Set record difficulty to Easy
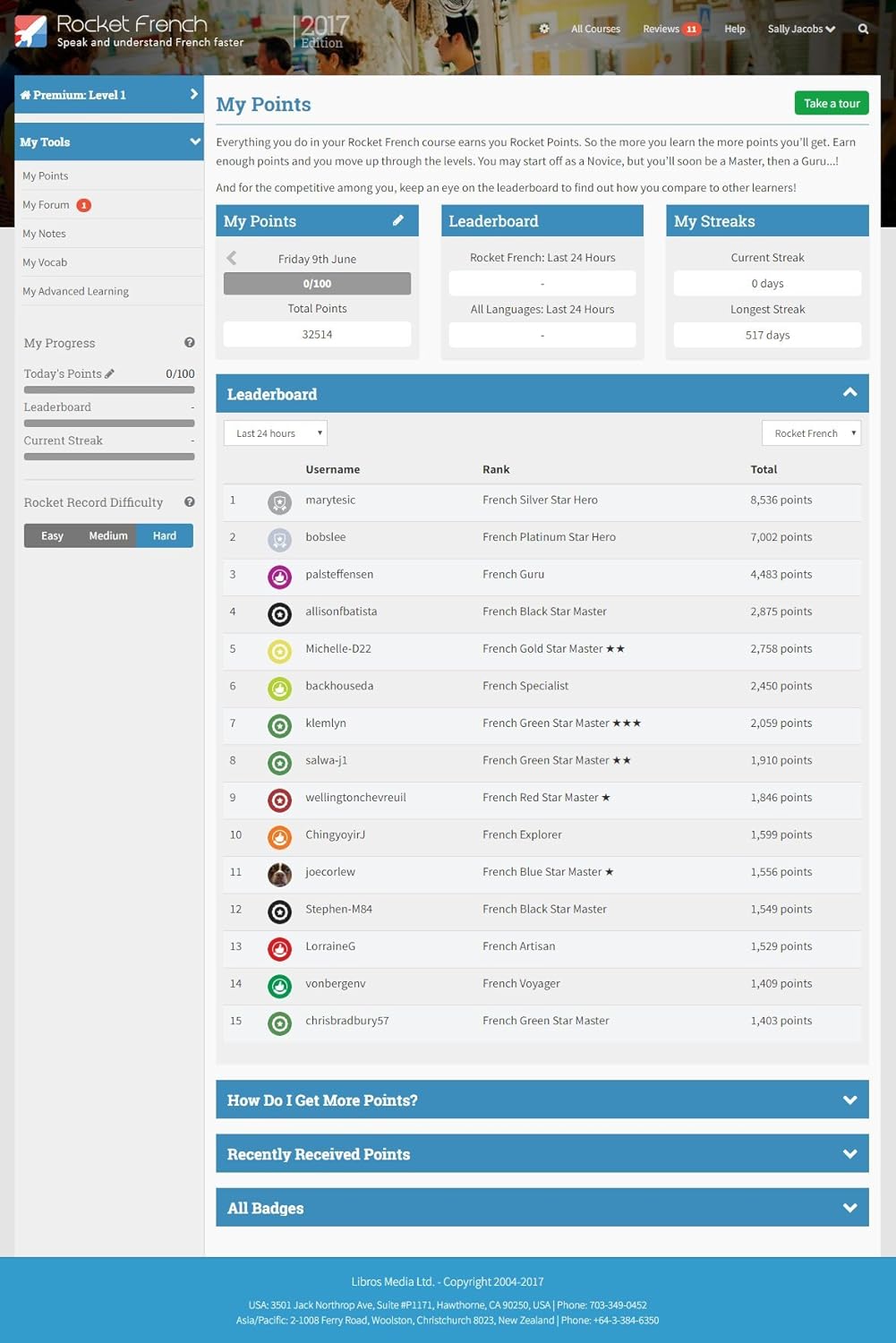This screenshot has width=896, height=1343. pos(52,535)
